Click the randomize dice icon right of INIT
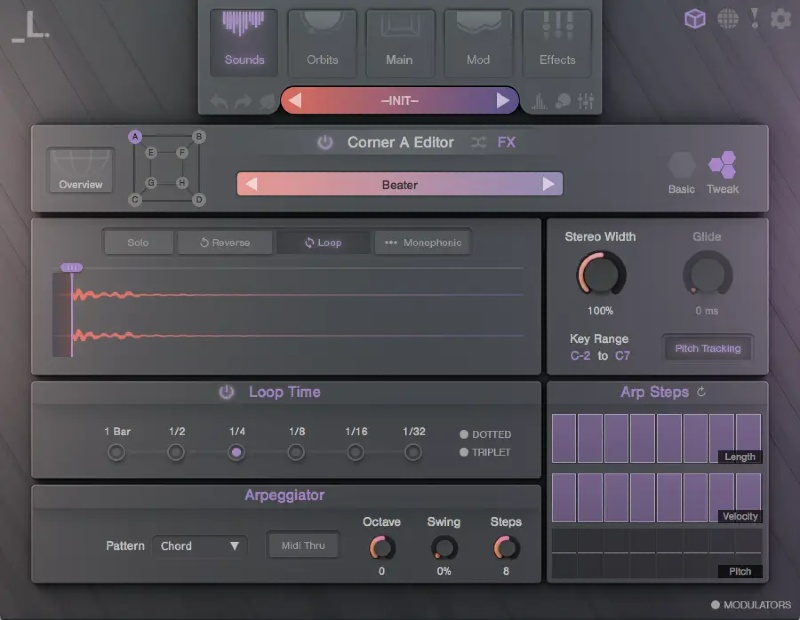Image resolution: width=800 pixels, height=620 pixels. [x=562, y=100]
